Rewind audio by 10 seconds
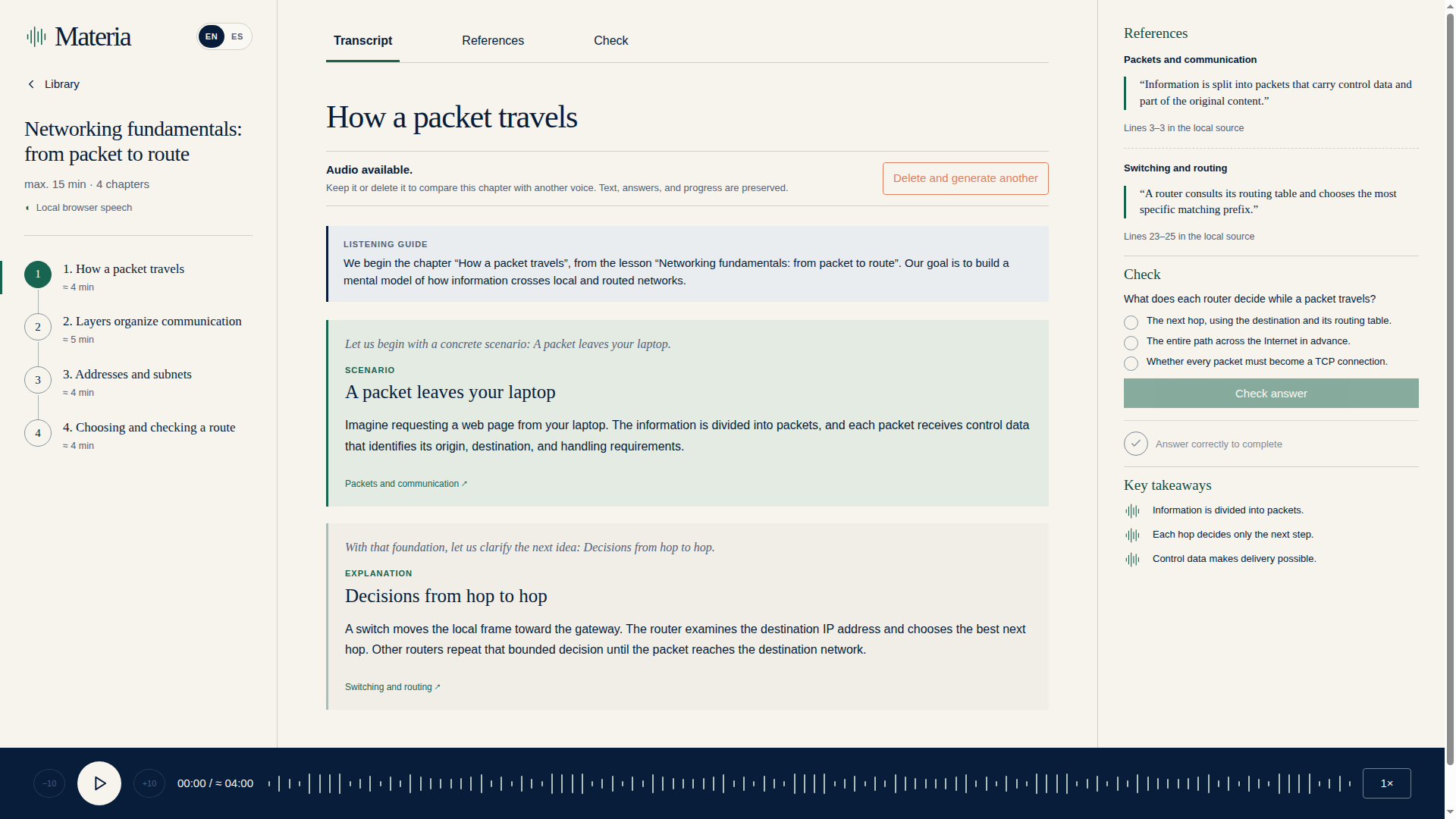The image size is (1456, 819). [49, 783]
